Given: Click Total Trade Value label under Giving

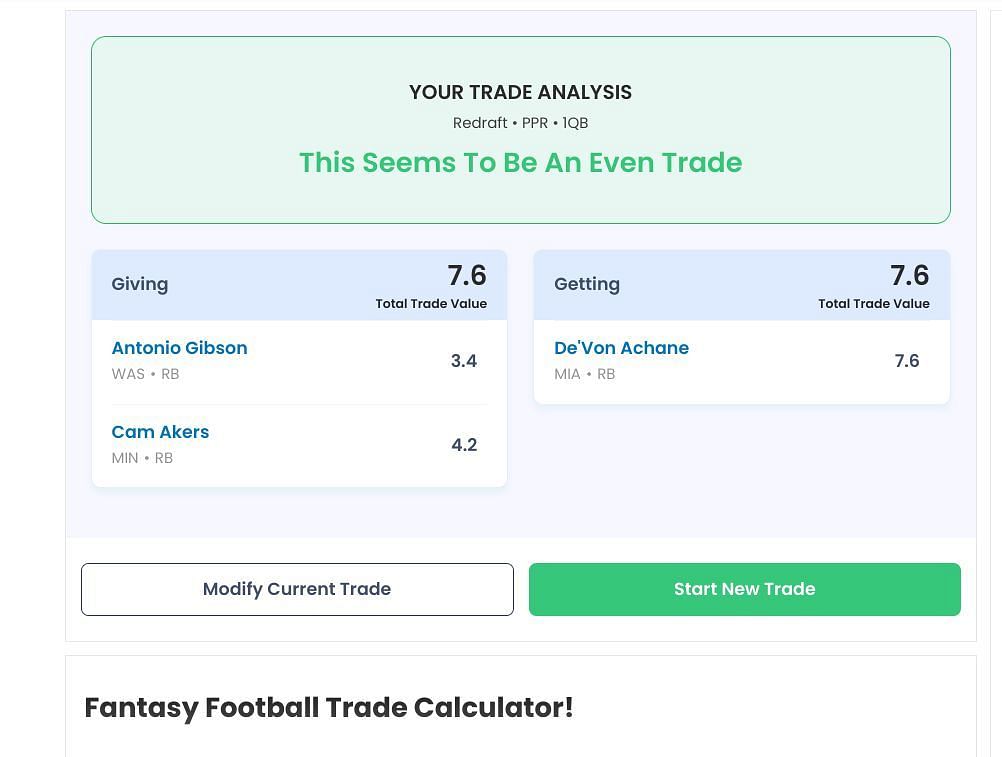Looking at the screenshot, I should (431, 304).
